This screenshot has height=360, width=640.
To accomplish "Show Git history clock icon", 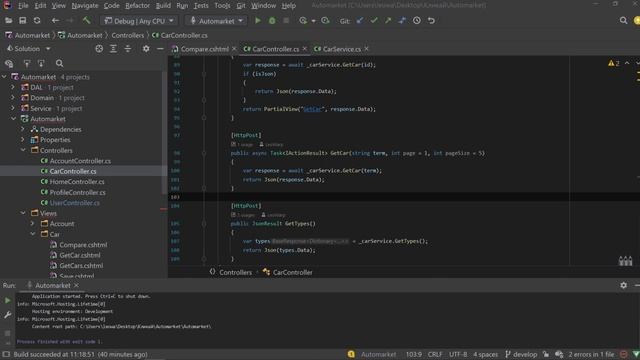I will pyautogui.click(x=417, y=20).
